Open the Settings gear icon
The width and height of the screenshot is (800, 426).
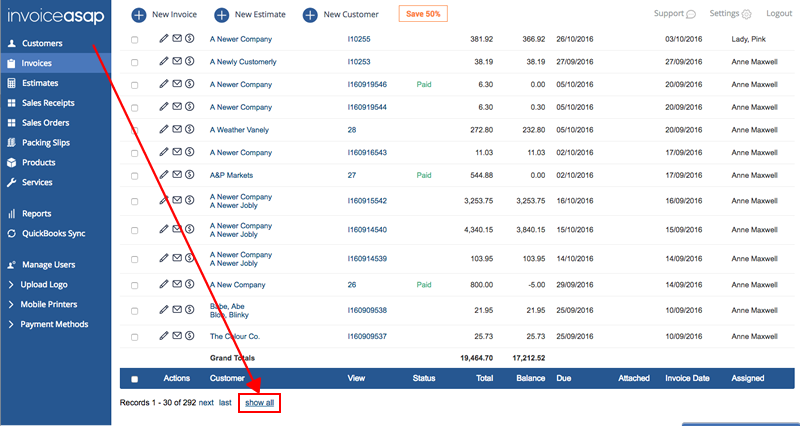pyautogui.click(x=746, y=14)
